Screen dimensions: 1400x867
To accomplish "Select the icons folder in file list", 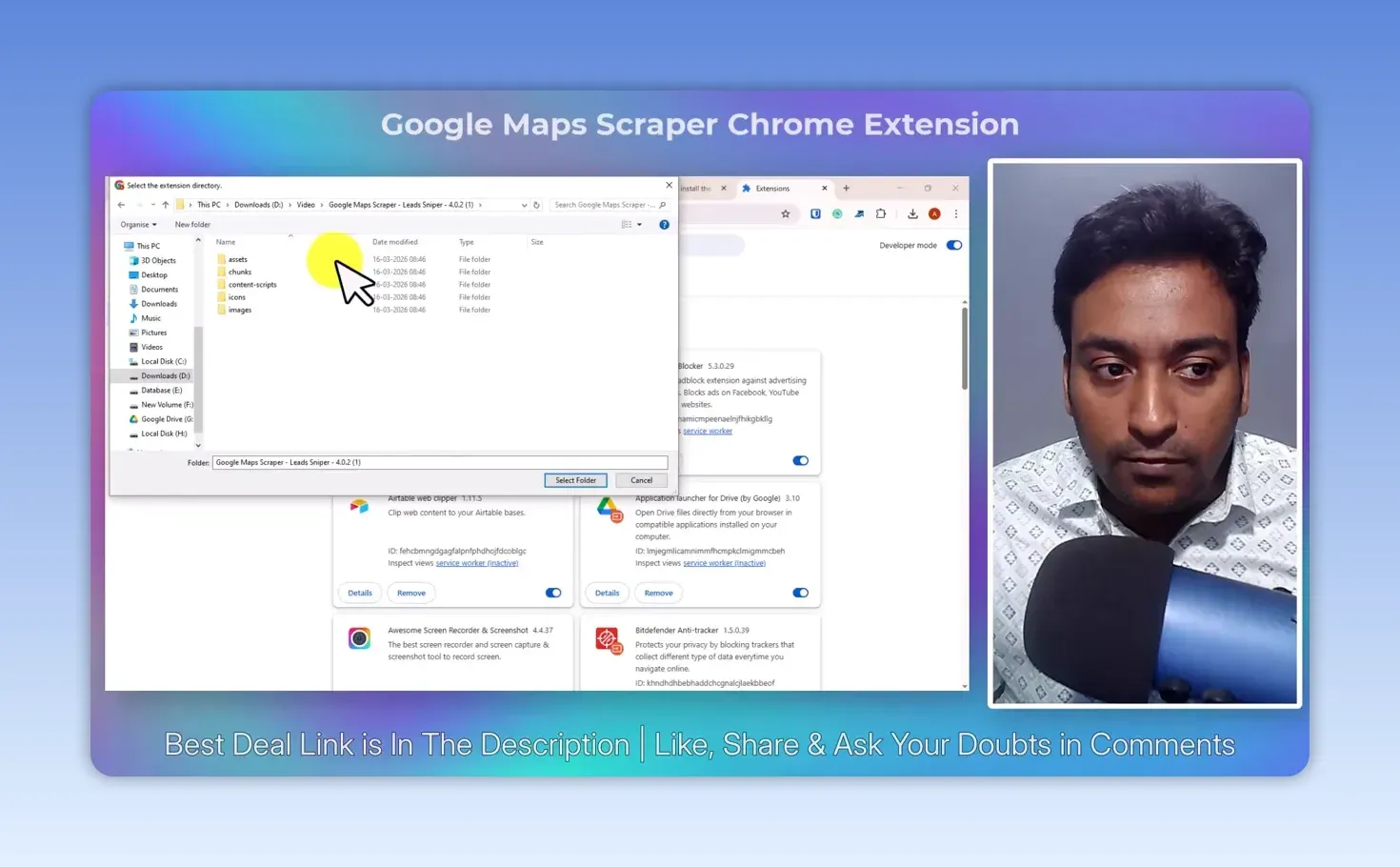I will pos(236,297).
